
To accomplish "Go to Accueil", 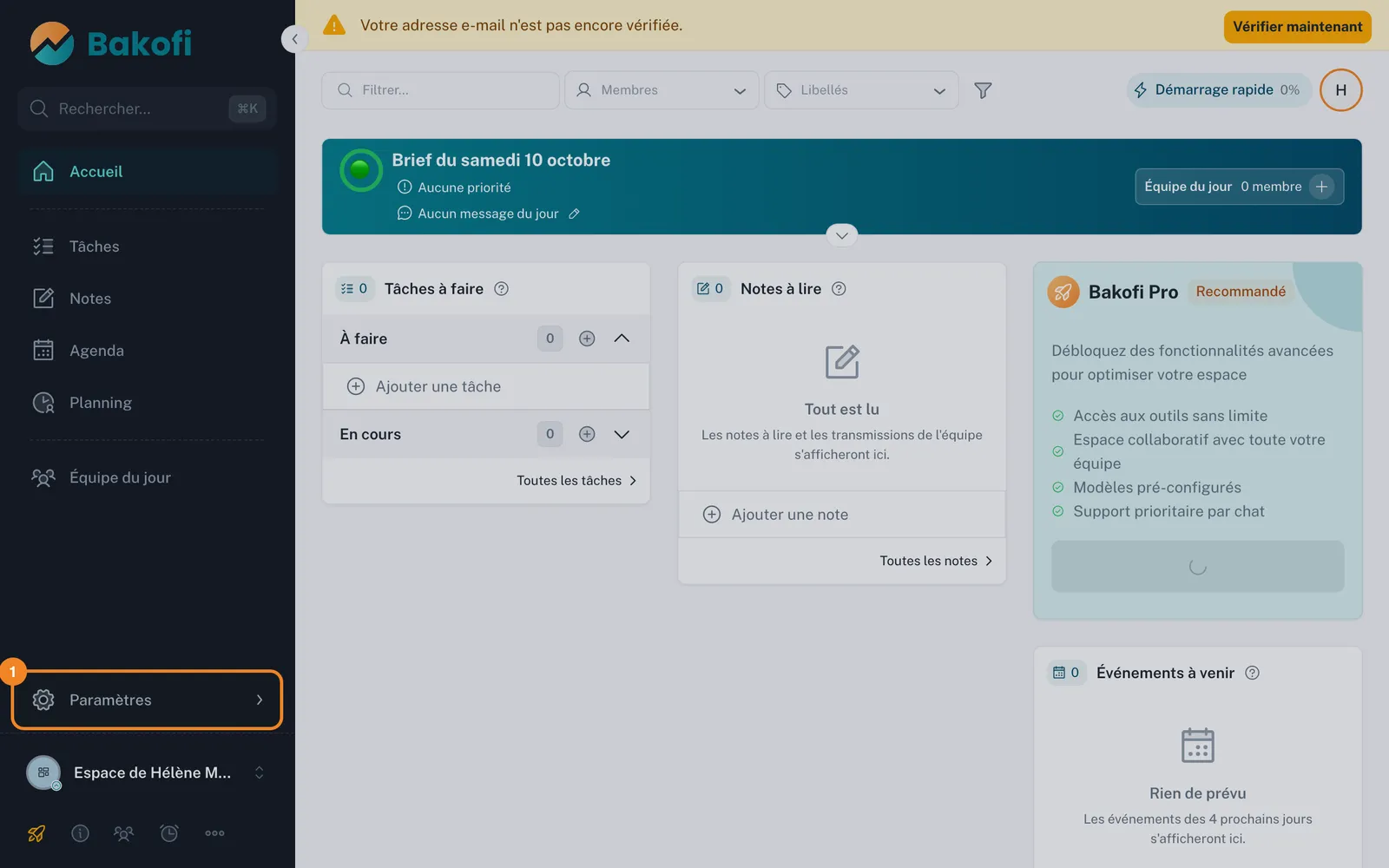I will pyautogui.click(x=147, y=172).
